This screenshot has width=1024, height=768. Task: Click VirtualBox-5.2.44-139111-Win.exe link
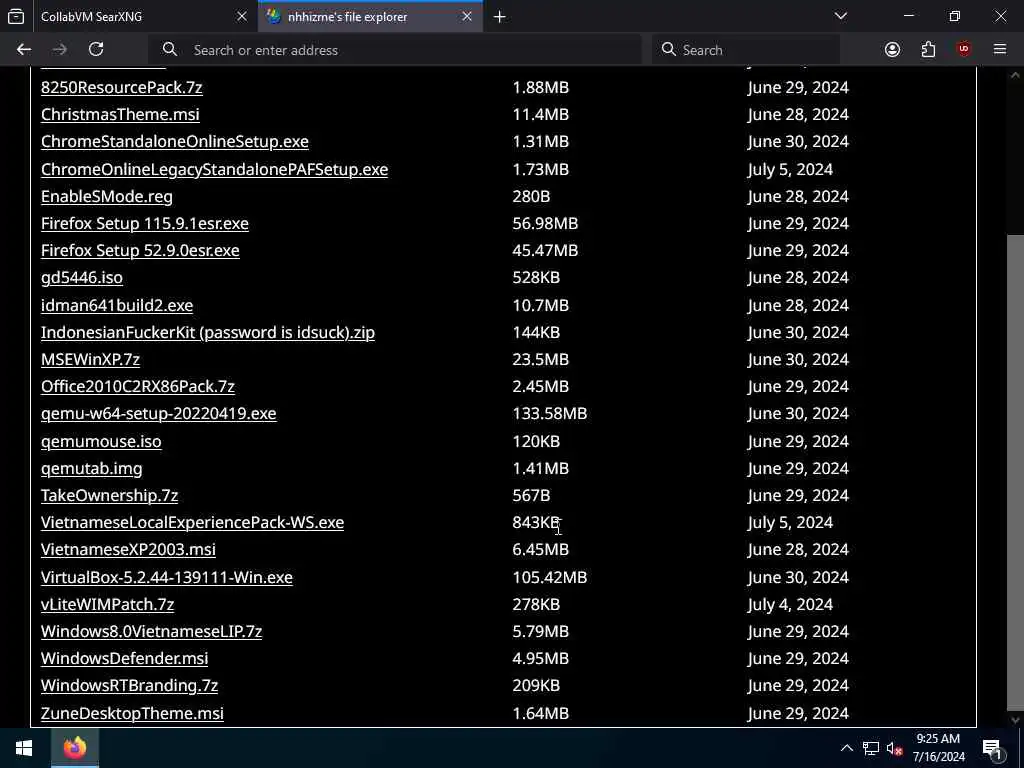tap(167, 578)
